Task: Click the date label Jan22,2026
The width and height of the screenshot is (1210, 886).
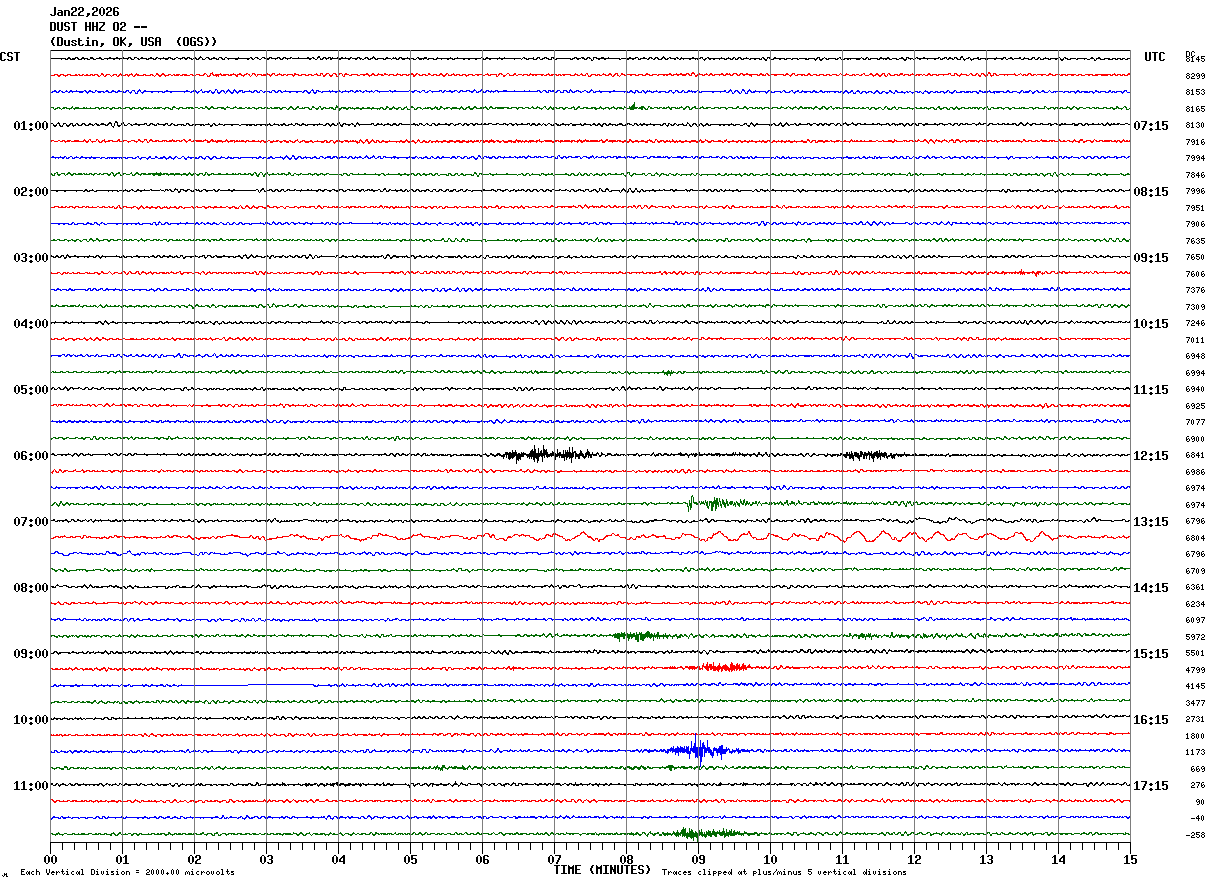Action: tap(84, 12)
